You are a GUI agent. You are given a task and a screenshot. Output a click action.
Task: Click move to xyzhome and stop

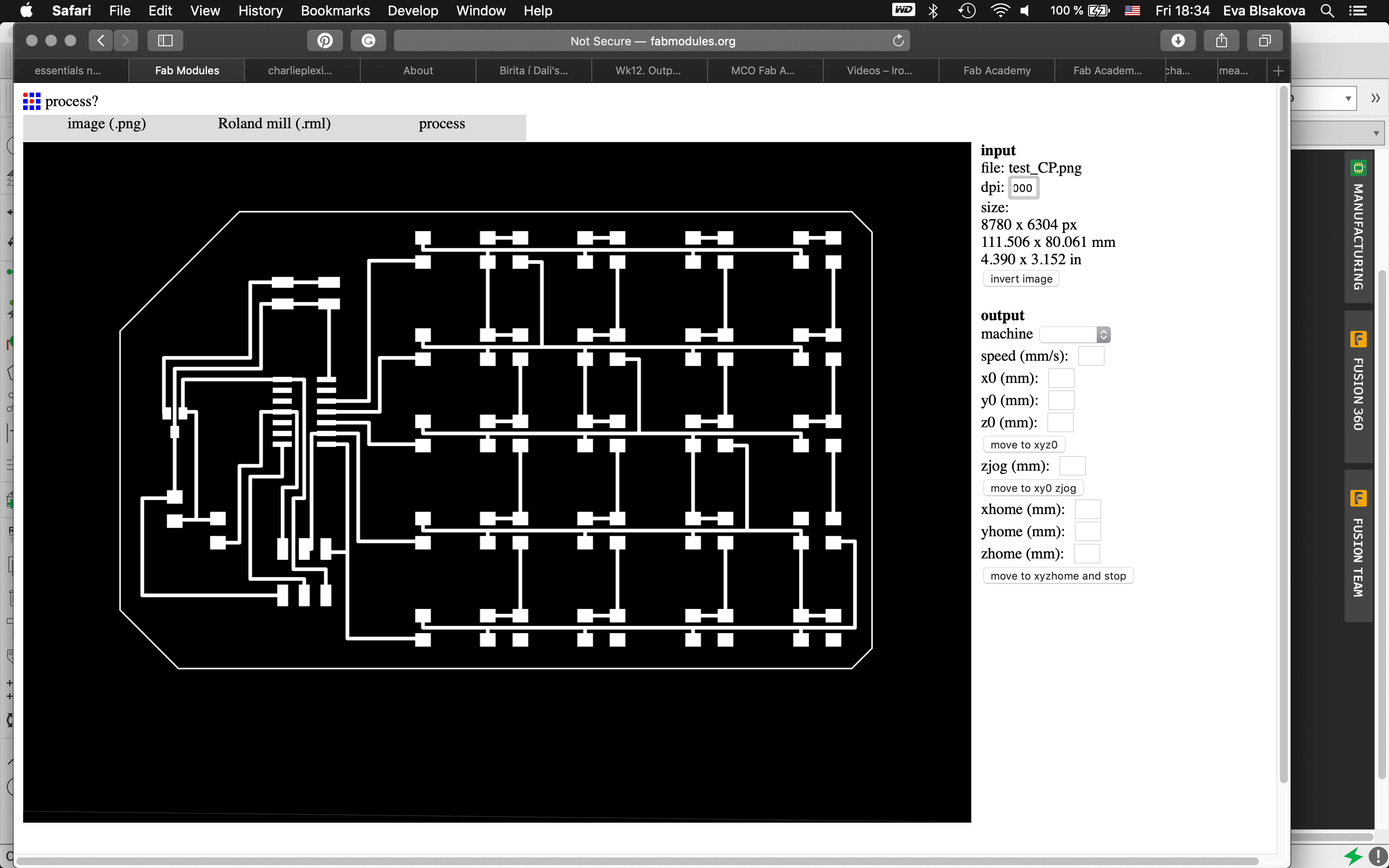point(1058,576)
